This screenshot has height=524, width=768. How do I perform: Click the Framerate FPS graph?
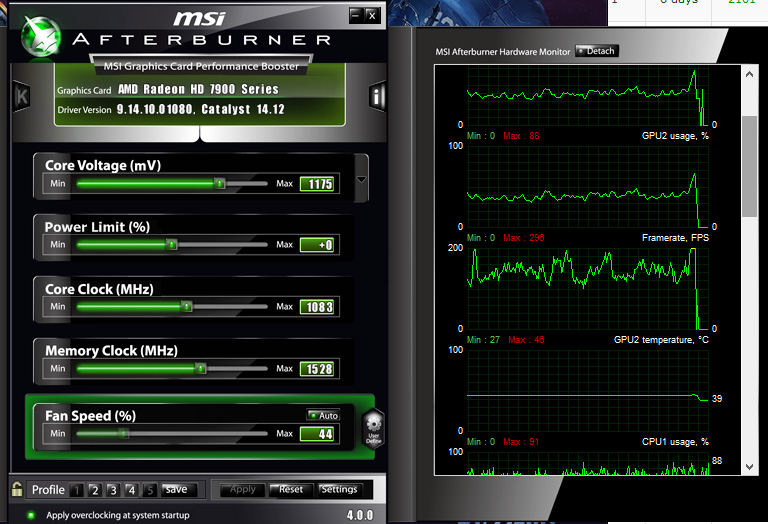pos(588,288)
